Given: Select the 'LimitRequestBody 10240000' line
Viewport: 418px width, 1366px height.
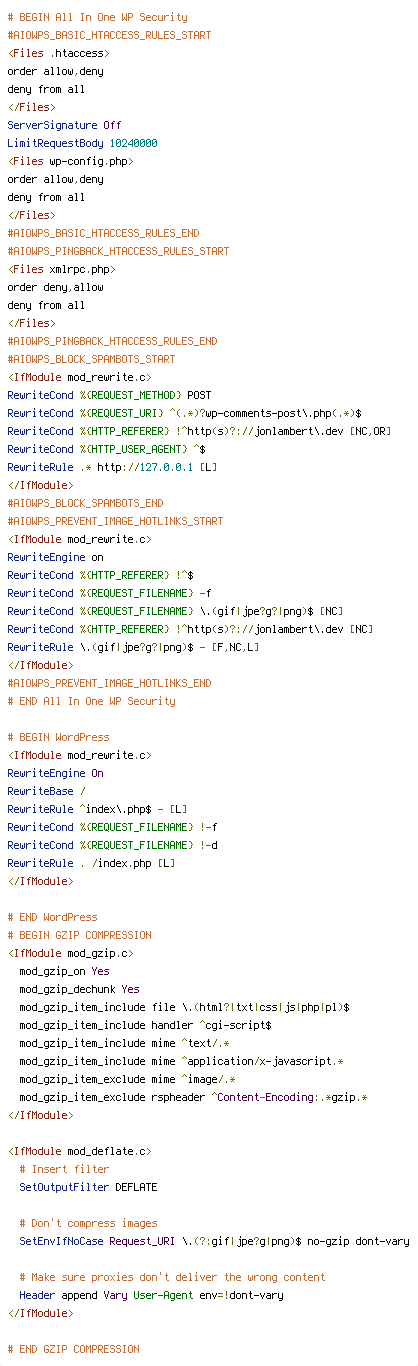Looking at the screenshot, I should click(x=82, y=143).
